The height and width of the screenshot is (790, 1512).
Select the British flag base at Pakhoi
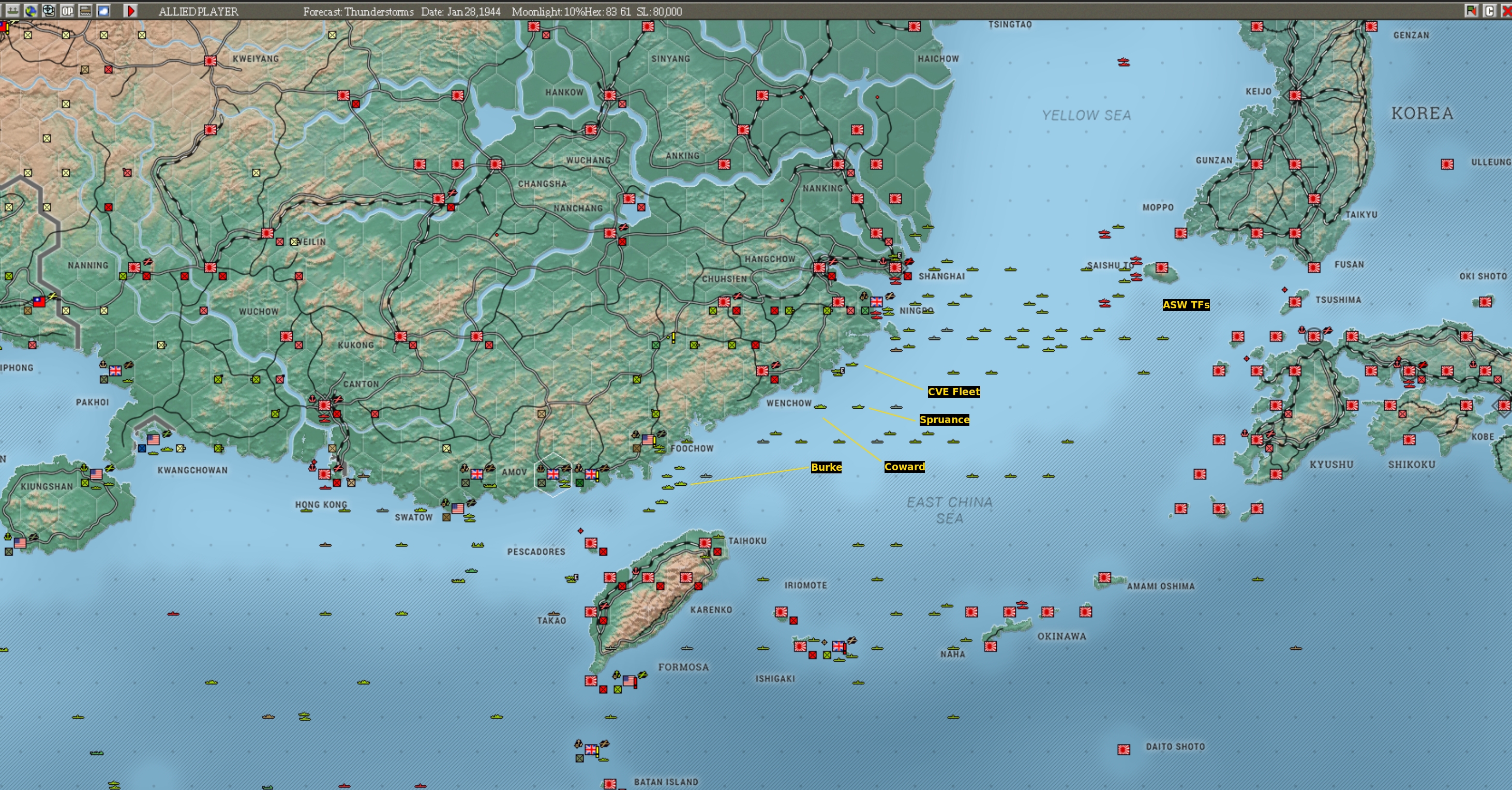point(116,370)
